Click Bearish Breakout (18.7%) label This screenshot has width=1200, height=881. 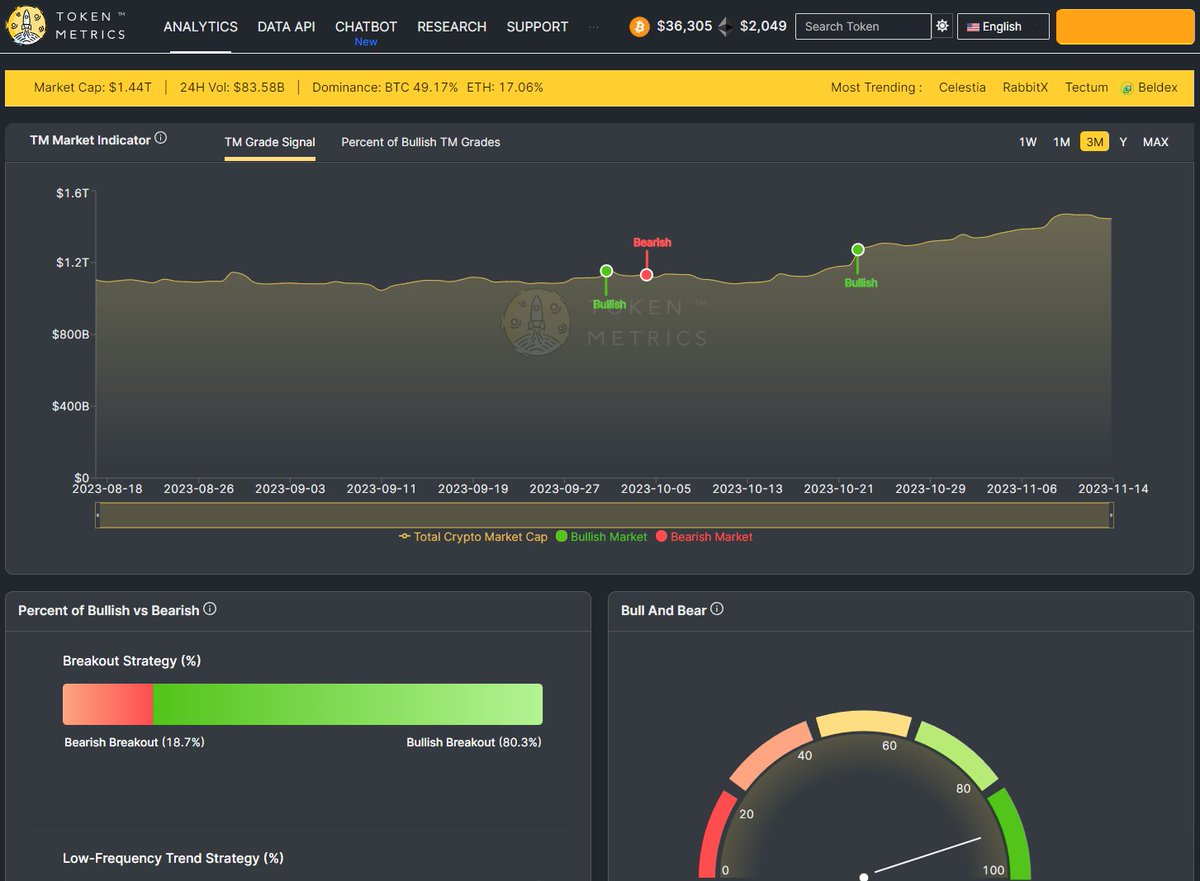click(134, 742)
